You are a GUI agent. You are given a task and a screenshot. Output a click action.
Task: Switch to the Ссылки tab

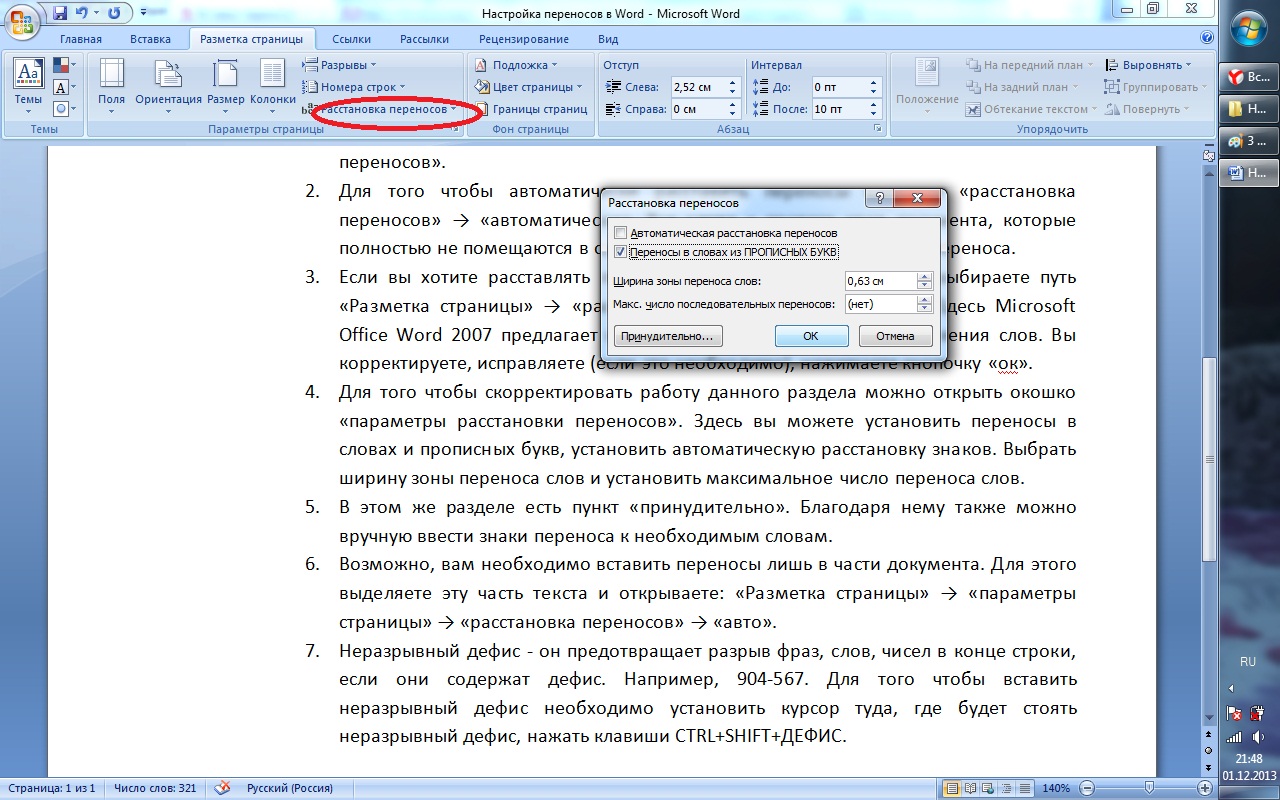pyautogui.click(x=351, y=39)
